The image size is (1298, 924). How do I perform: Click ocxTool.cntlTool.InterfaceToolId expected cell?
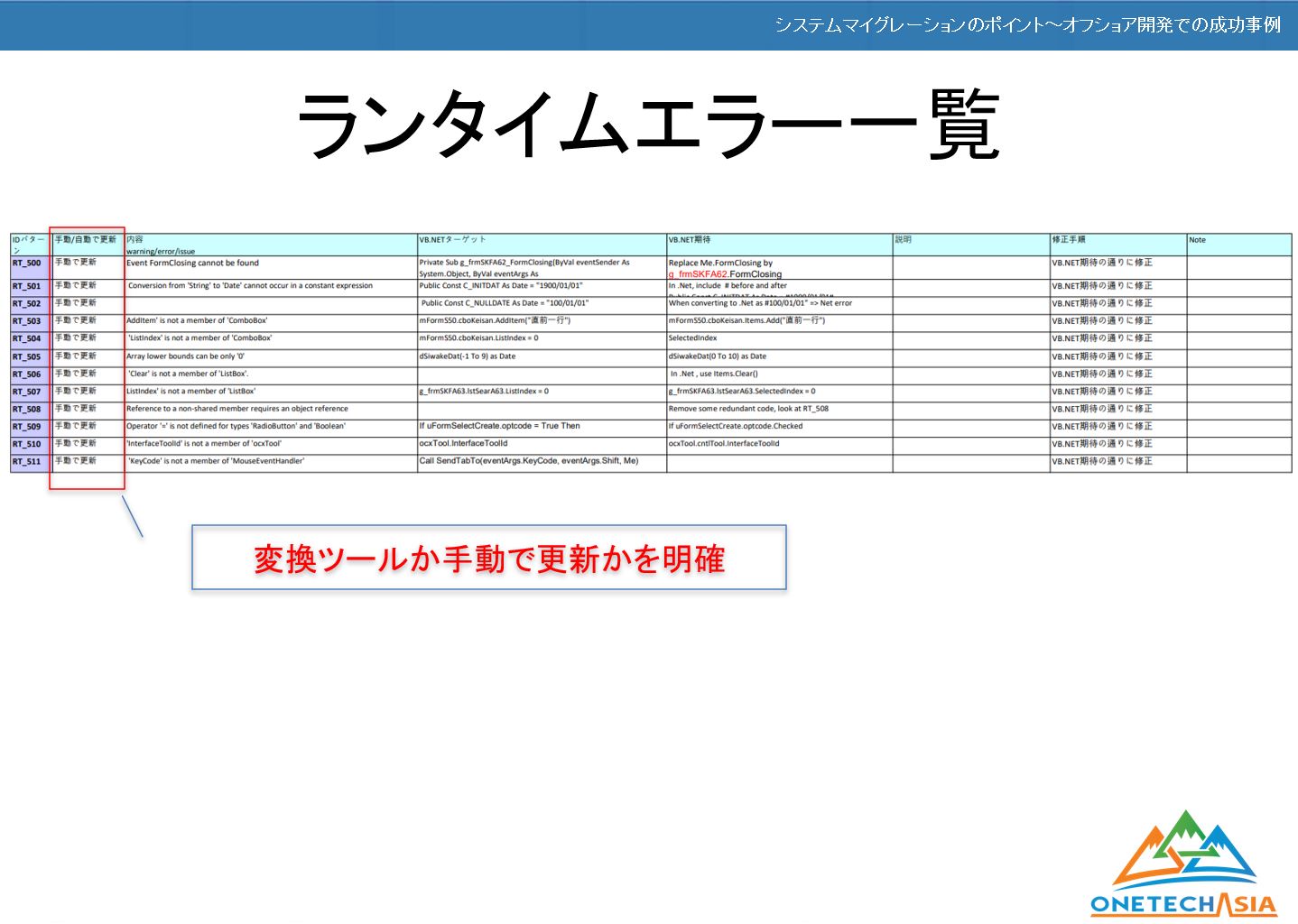tap(780, 445)
